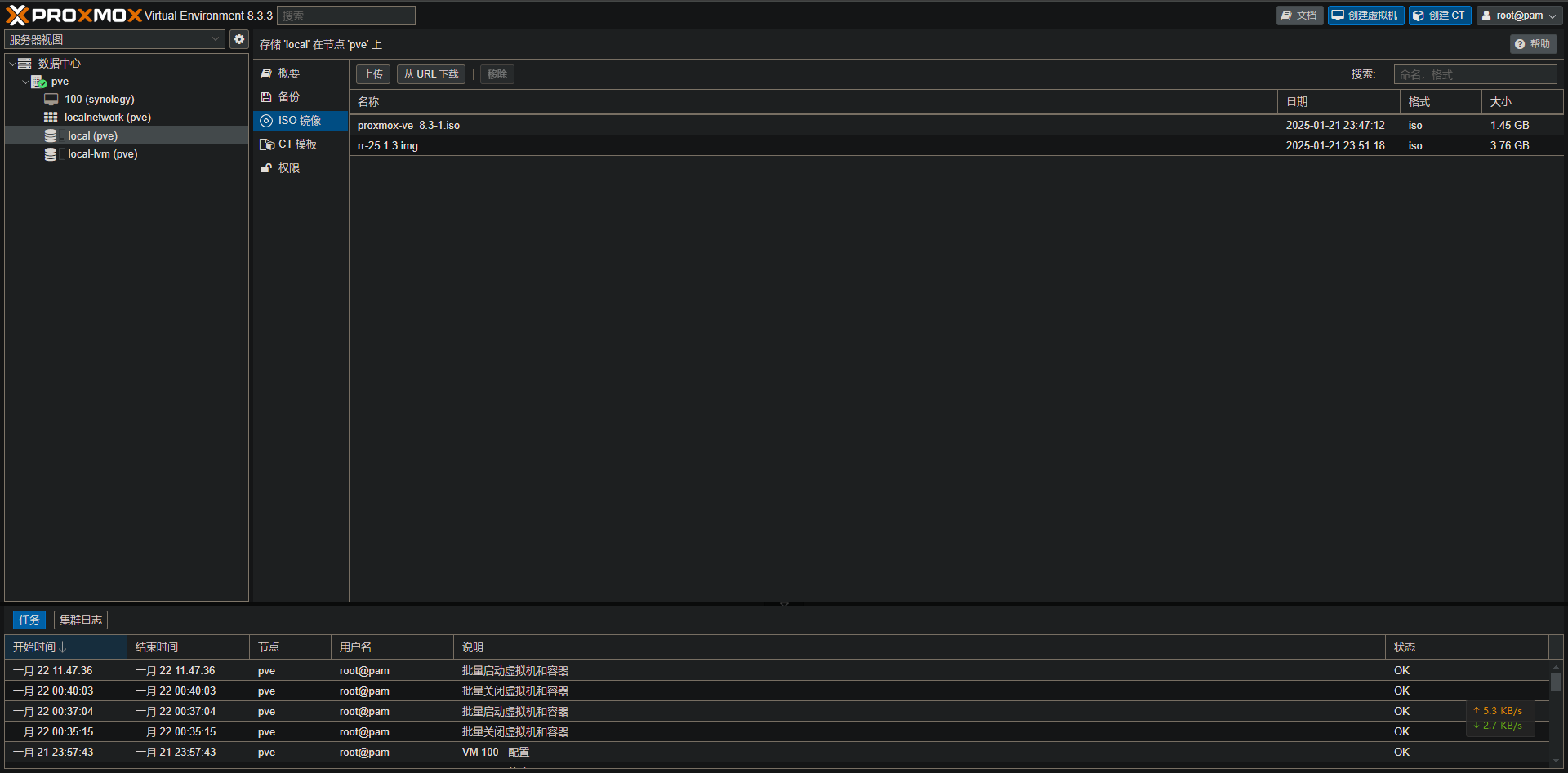Sort by the 名称 column header

pyautogui.click(x=813, y=102)
